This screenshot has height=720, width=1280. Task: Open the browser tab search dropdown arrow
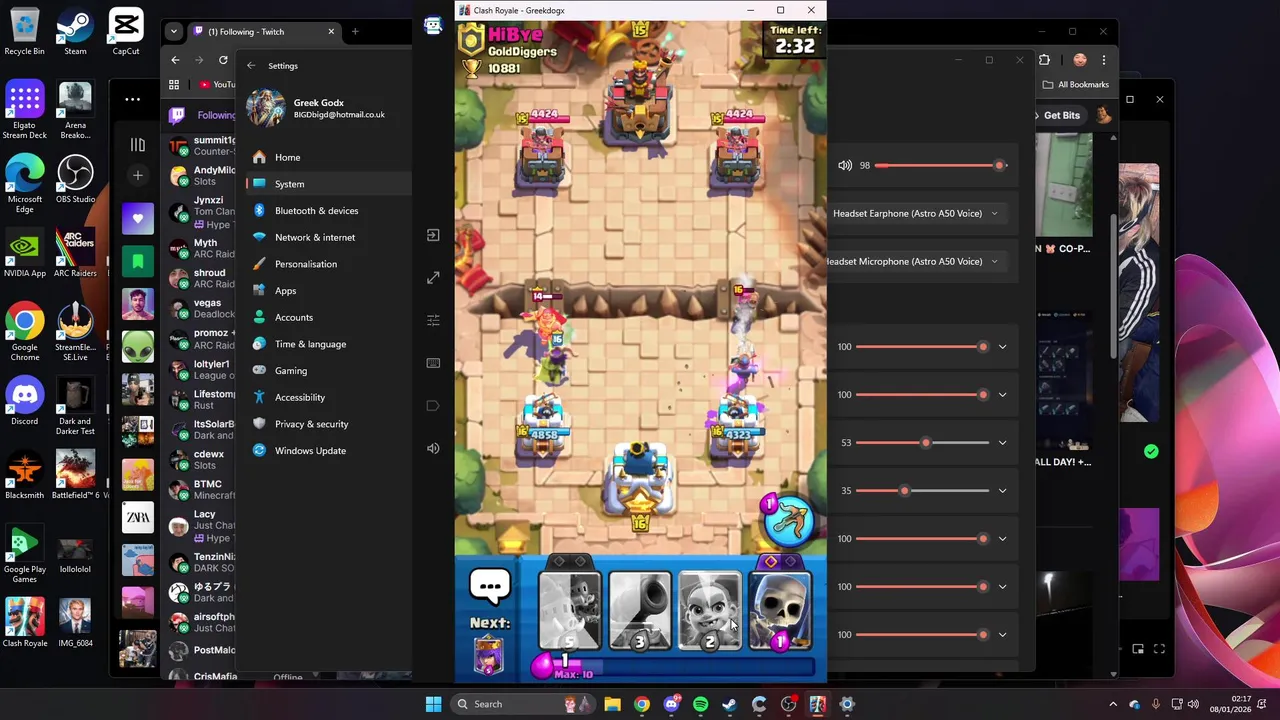tap(174, 31)
